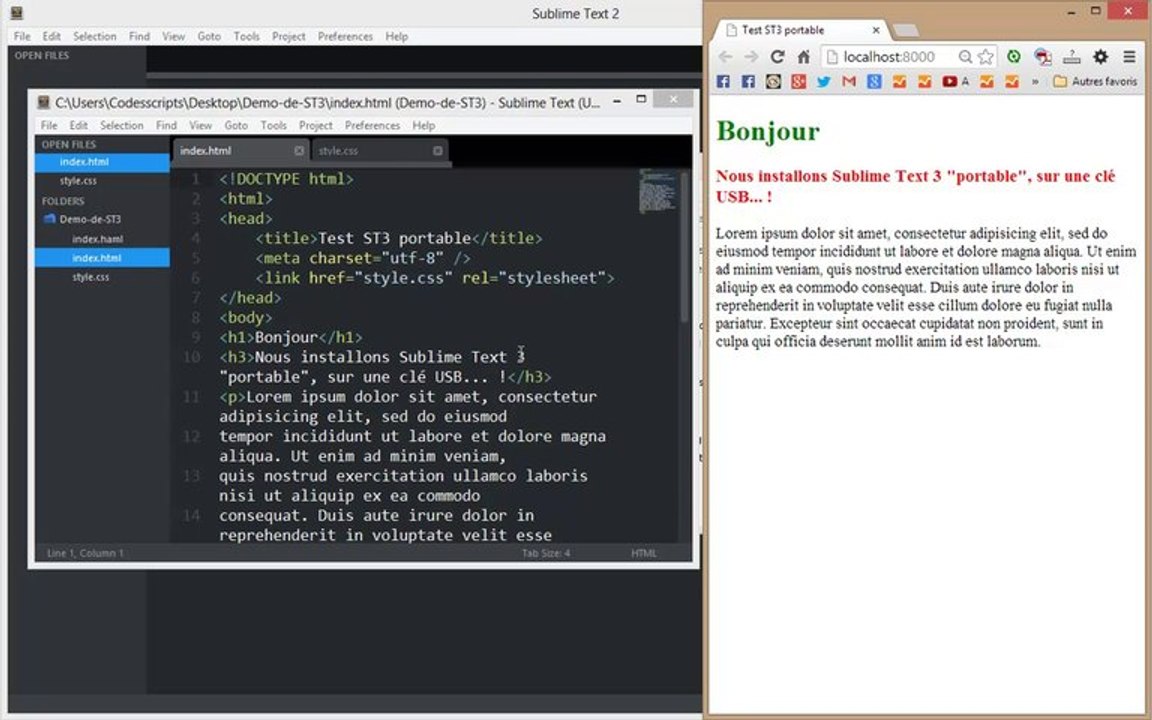Select style.css under OPEN FILES

[102, 181]
